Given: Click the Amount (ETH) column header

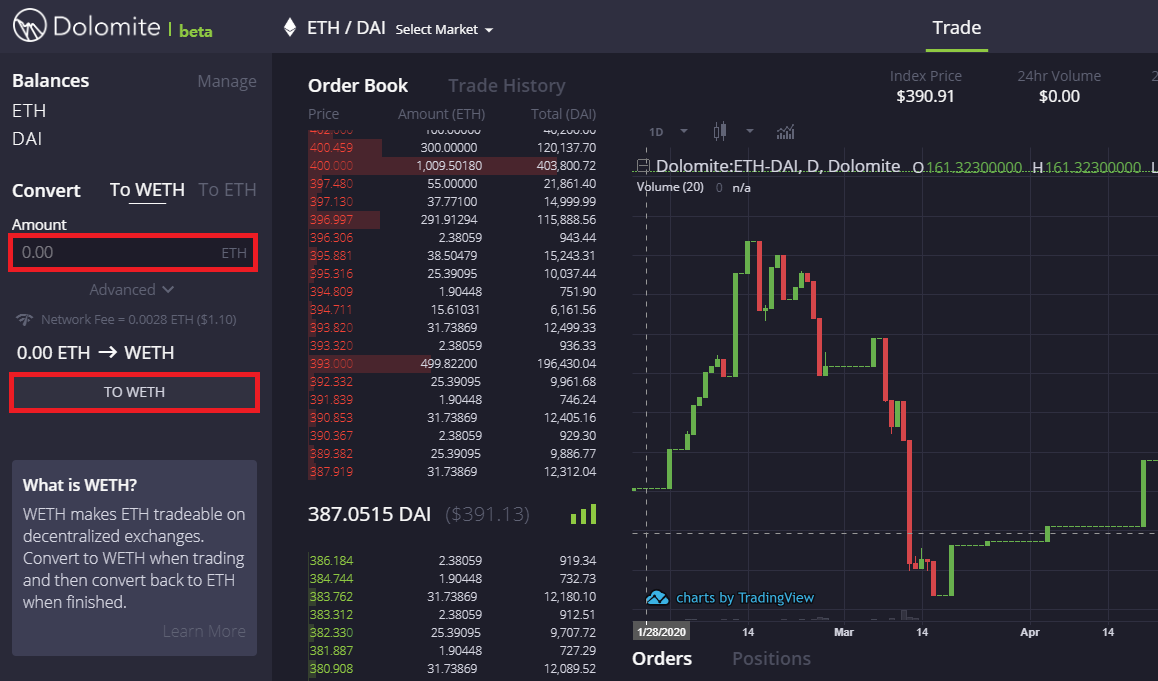Looking at the screenshot, I should click(x=441, y=114).
